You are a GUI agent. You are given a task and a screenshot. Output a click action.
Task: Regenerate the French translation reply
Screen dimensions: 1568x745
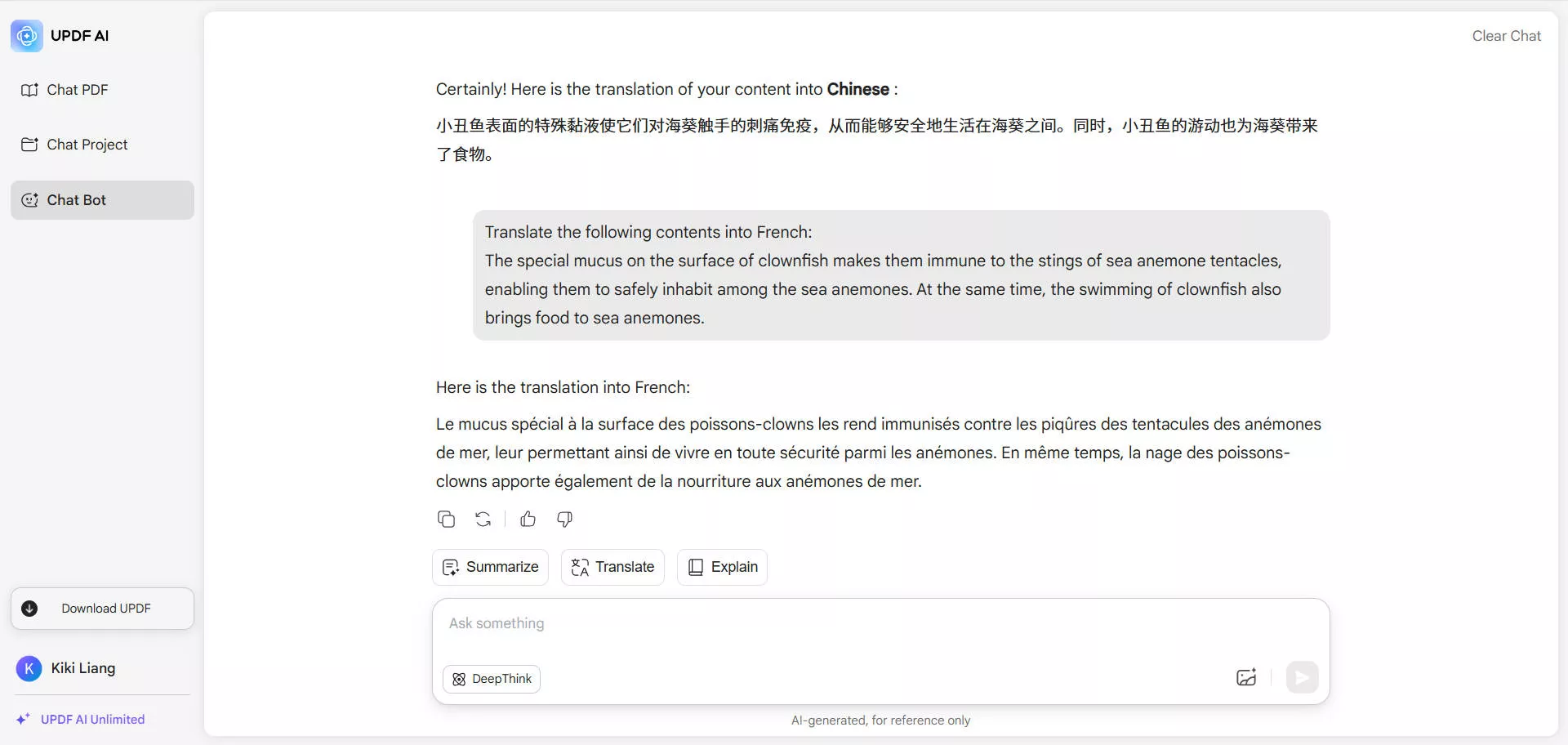pyautogui.click(x=483, y=519)
